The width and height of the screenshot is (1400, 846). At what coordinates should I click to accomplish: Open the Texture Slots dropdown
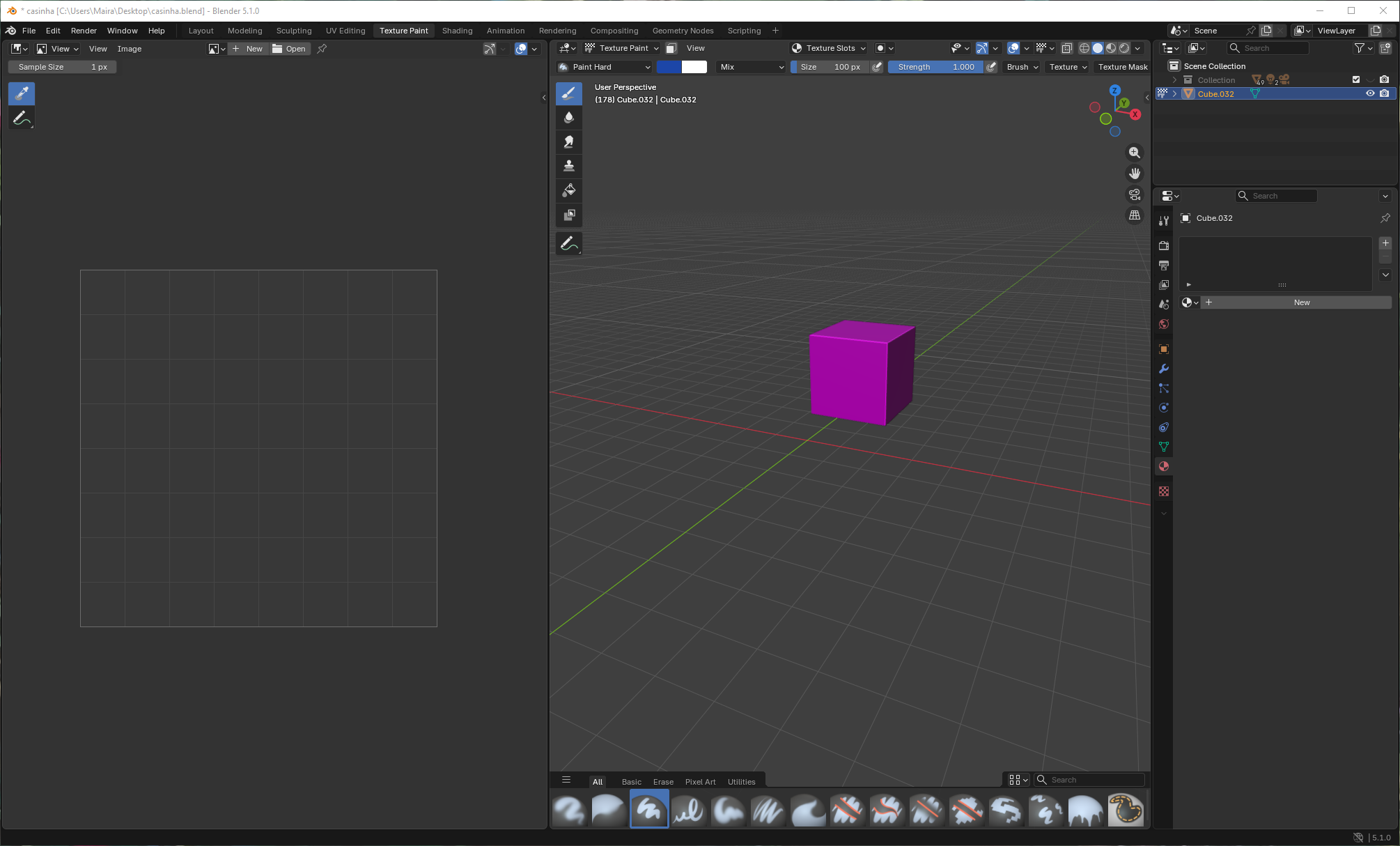pos(828,47)
